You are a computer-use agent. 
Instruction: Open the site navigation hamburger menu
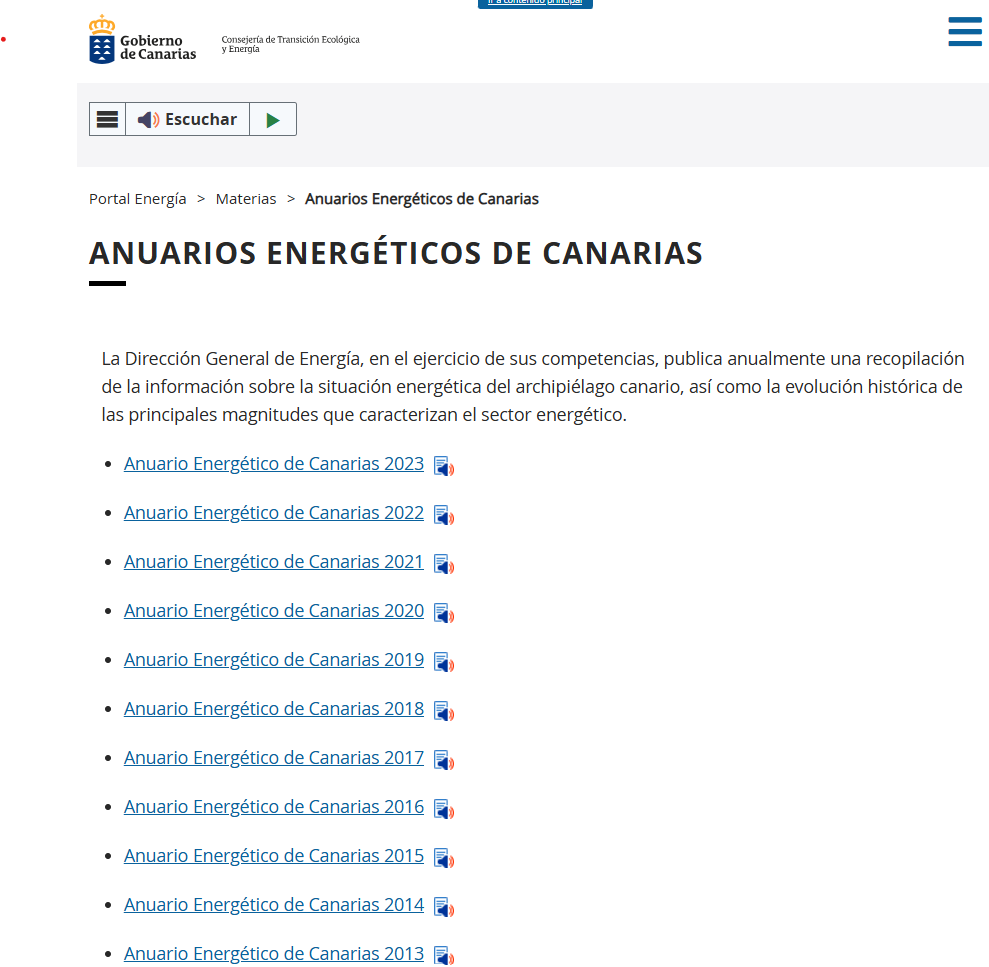964,31
